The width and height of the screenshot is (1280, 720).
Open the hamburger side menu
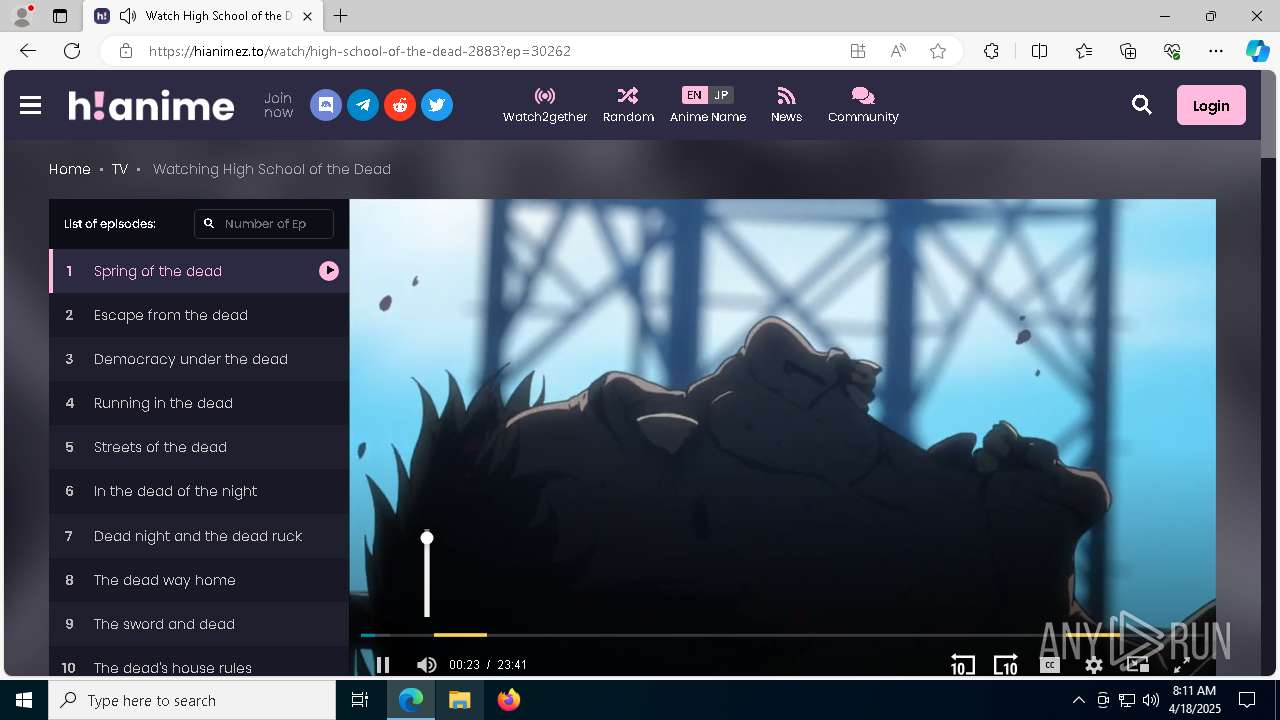click(x=30, y=105)
